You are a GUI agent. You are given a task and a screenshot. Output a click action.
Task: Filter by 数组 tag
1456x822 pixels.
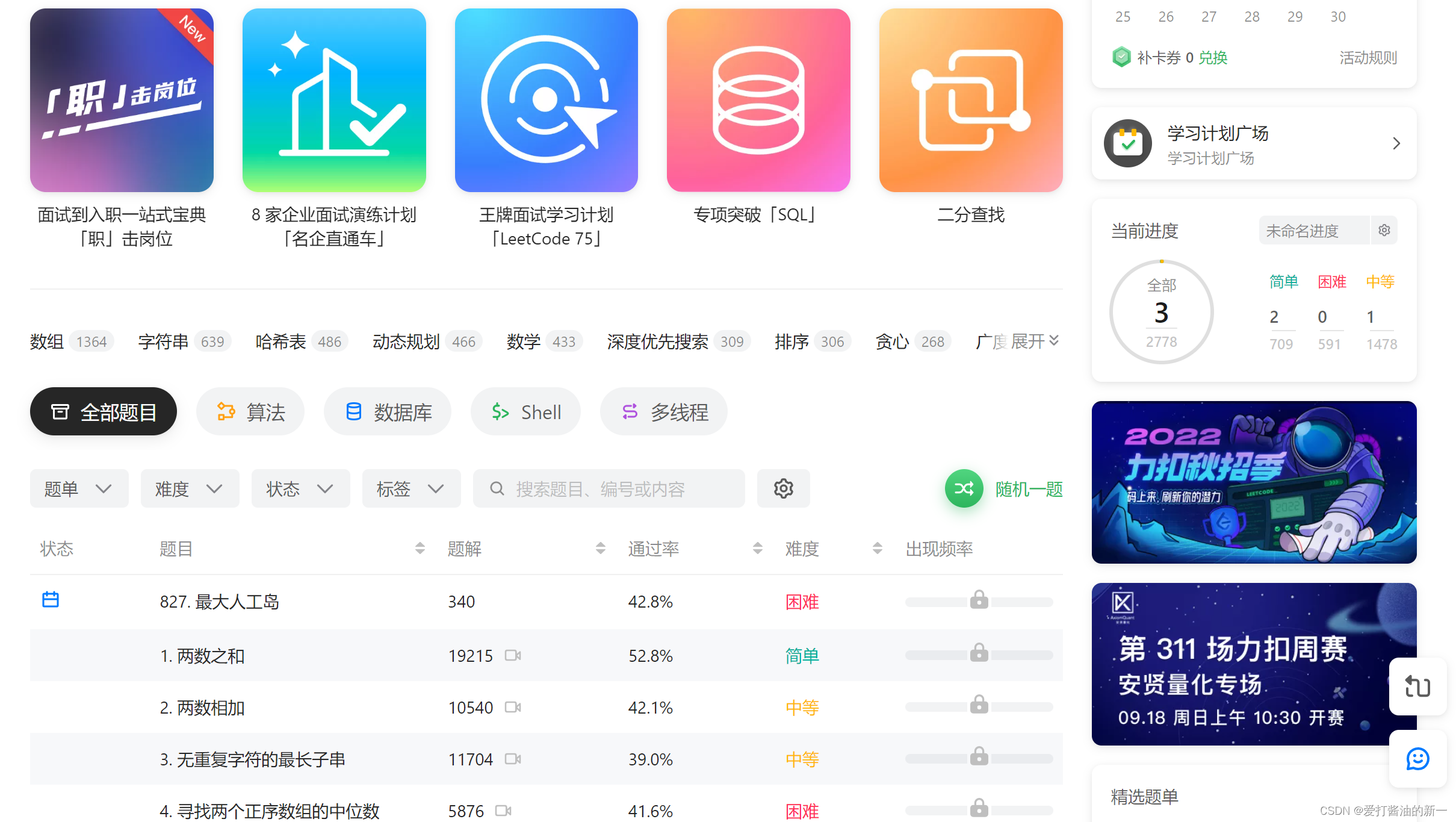(72, 341)
